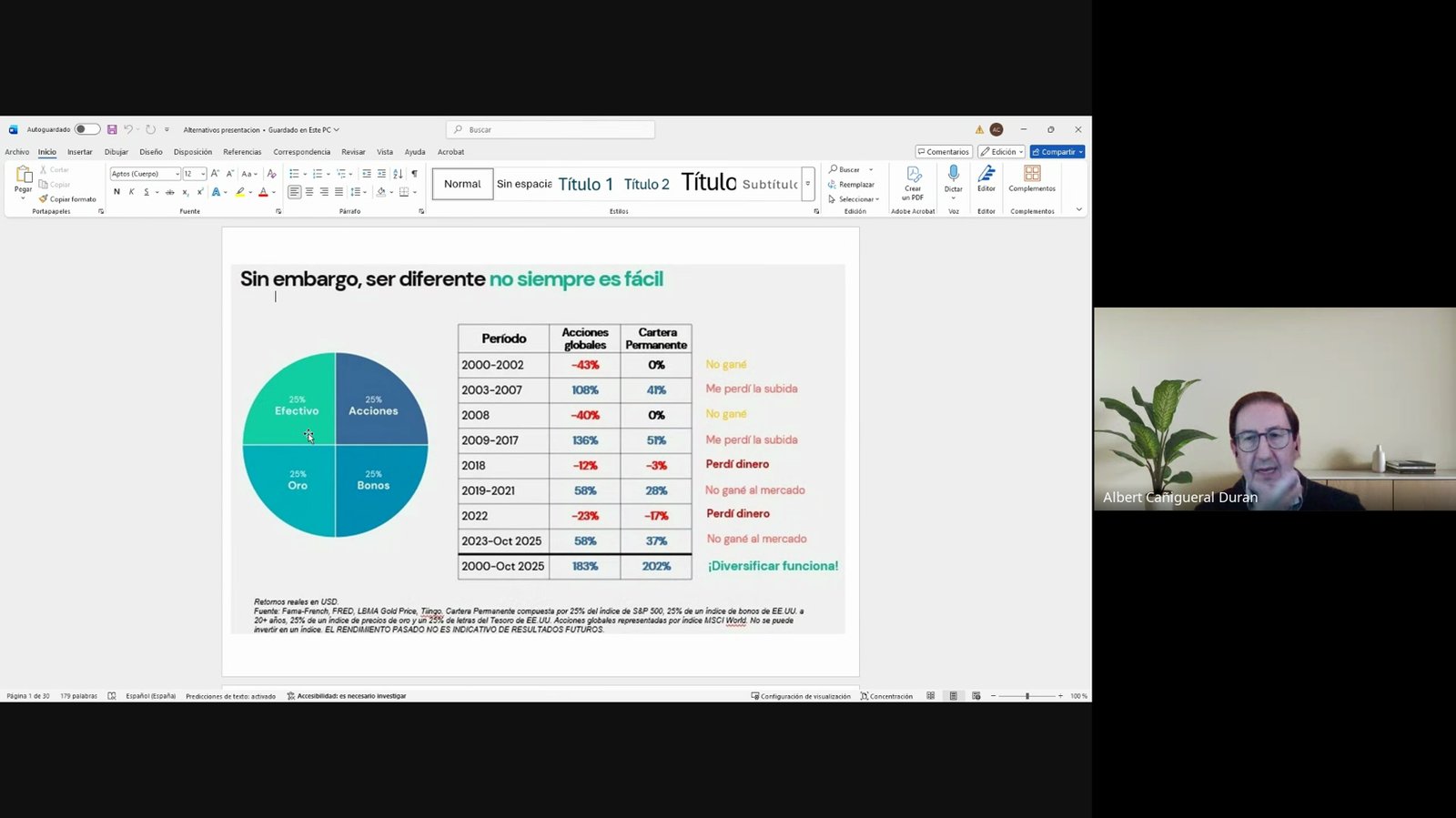Click in the Buscar search field
1456x818 pixels.
(551, 129)
